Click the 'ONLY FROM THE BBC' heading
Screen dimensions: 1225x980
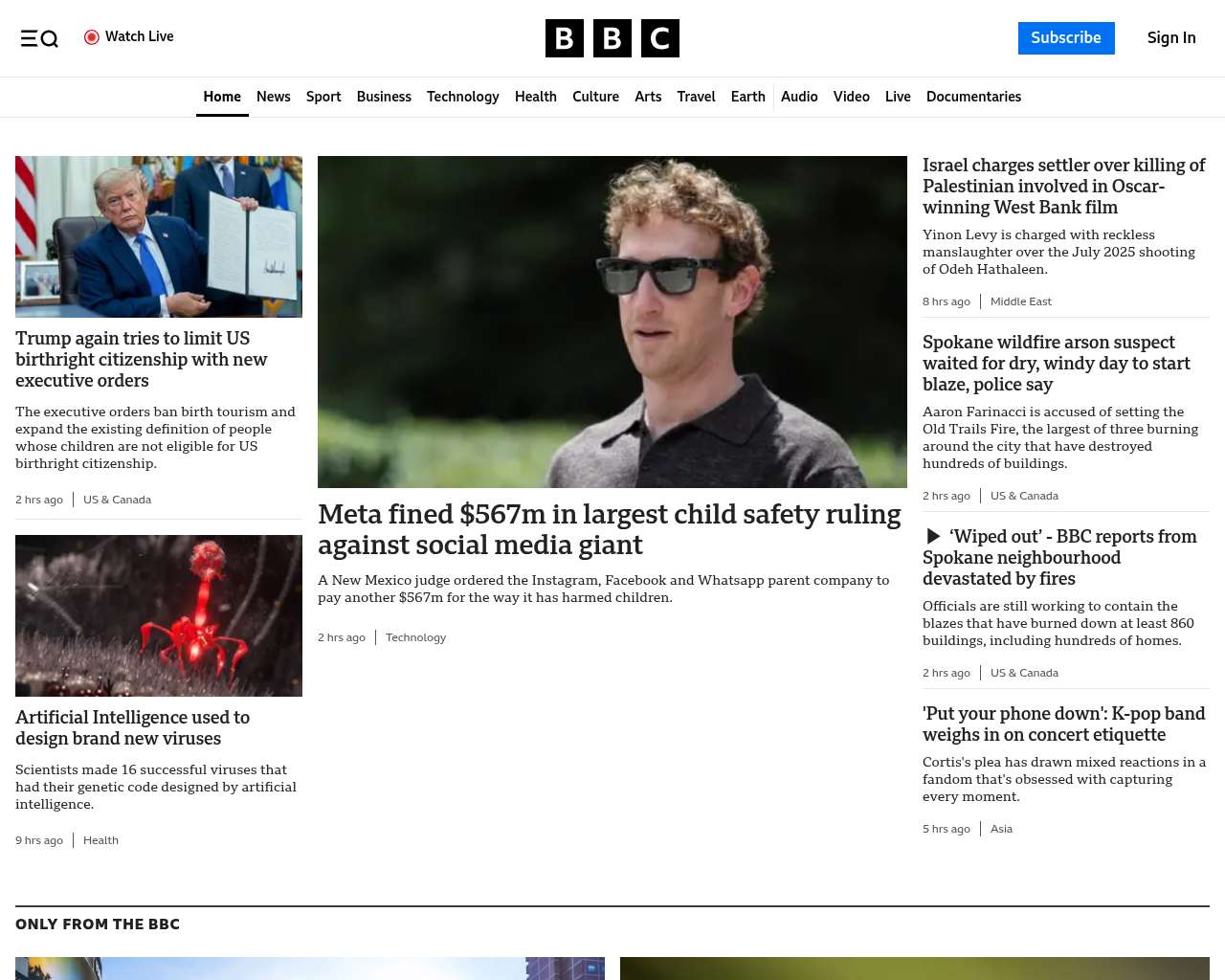98,924
